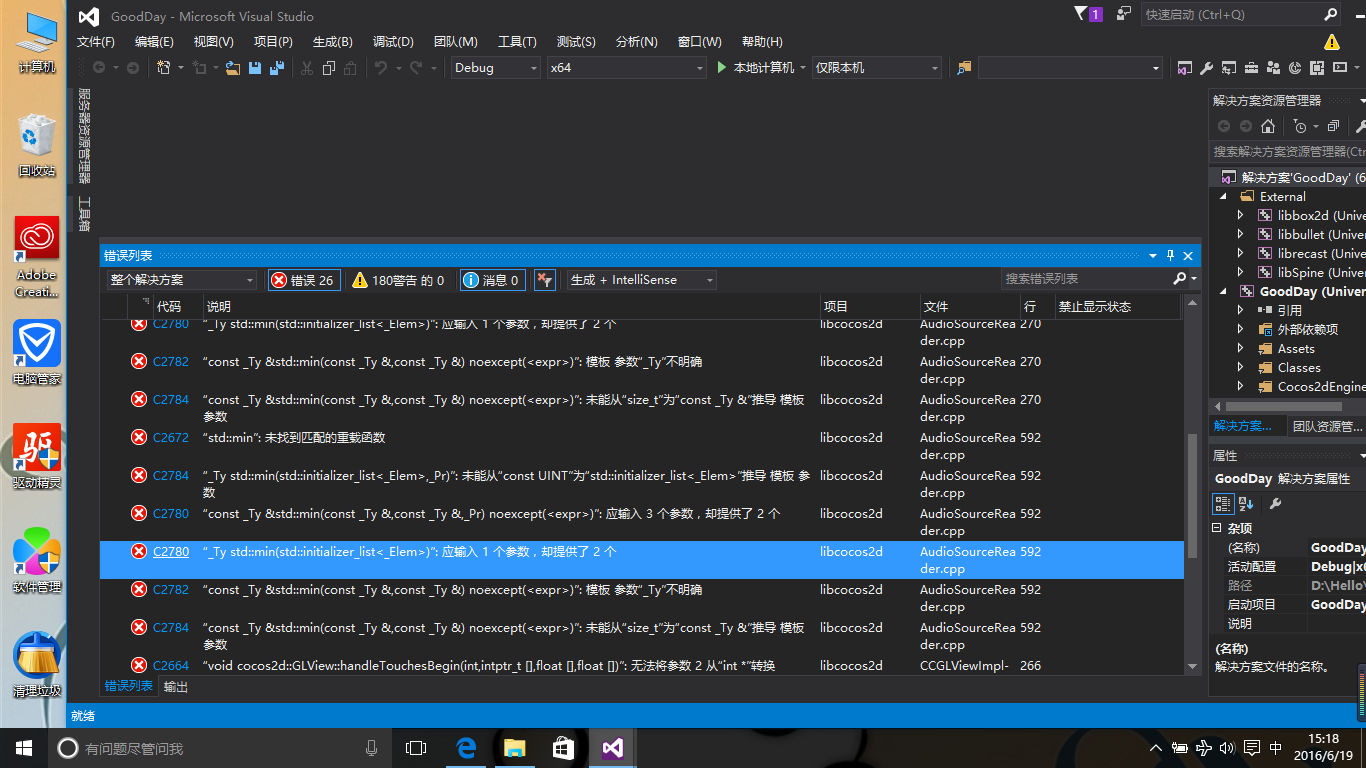The image size is (1366, 768).
Task: Click the pending changes filter clock icon
Action: (1301, 126)
